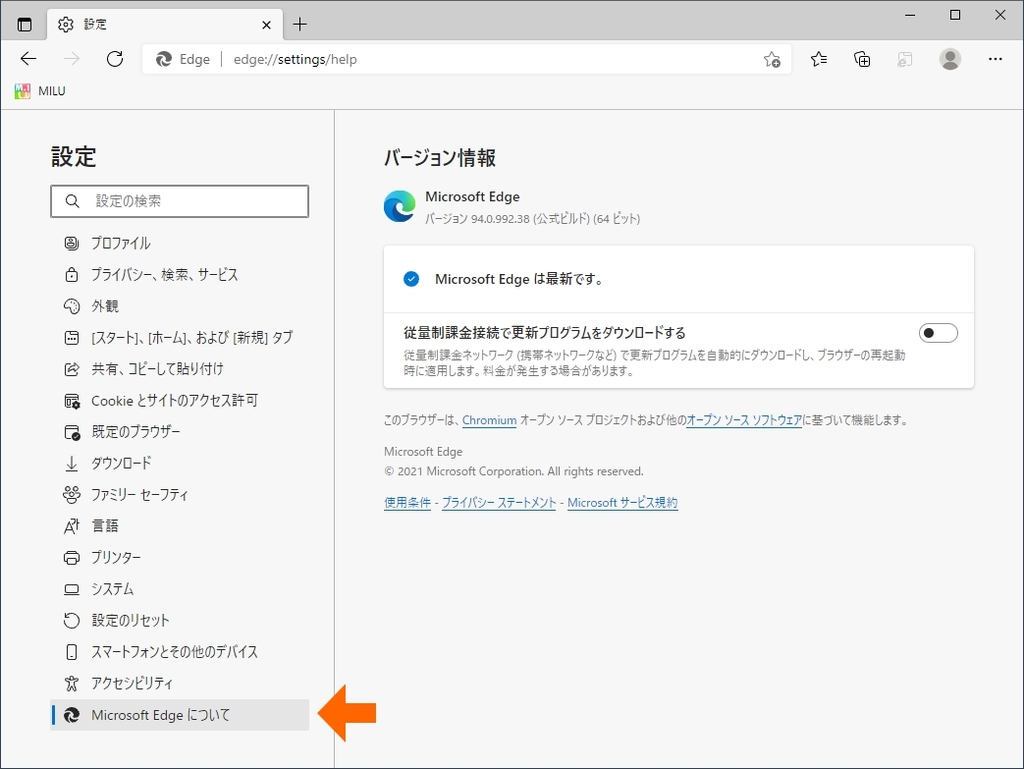This screenshot has height=769, width=1024.
Task: Open the Chromium link
Action: tap(489, 420)
